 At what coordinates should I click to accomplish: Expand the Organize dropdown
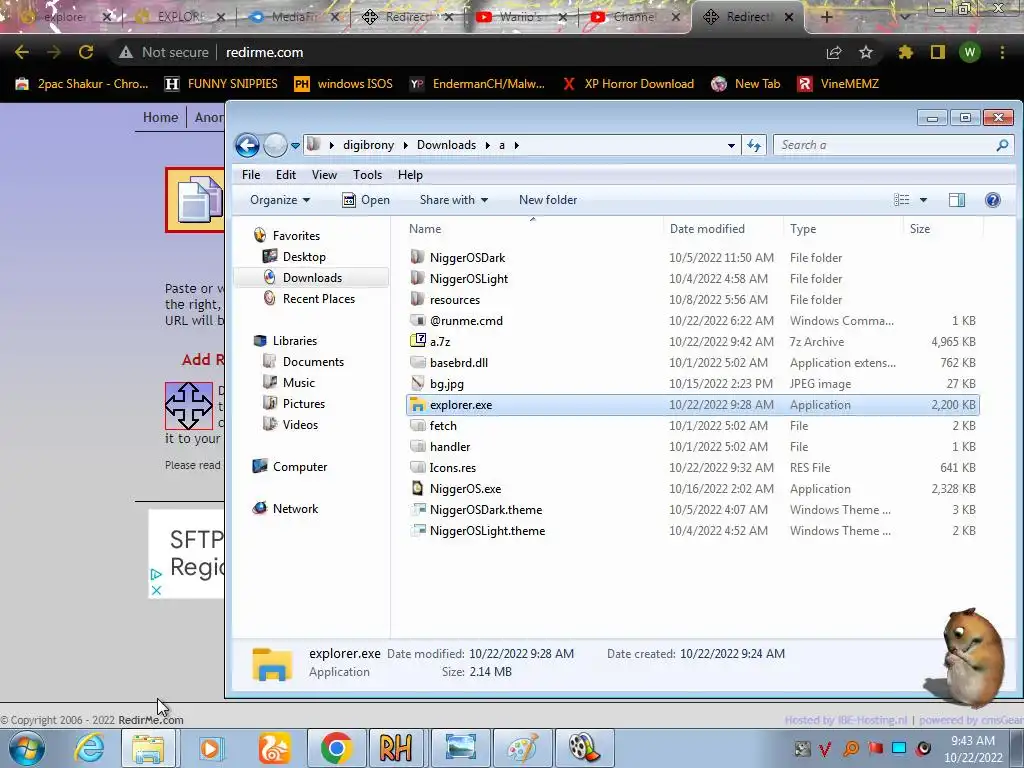point(280,200)
